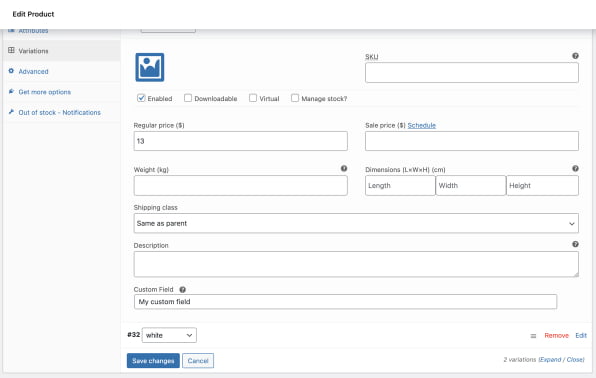This screenshot has width=596, height=378.
Task: Click the Sale price input field
Action: coord(472,141)
